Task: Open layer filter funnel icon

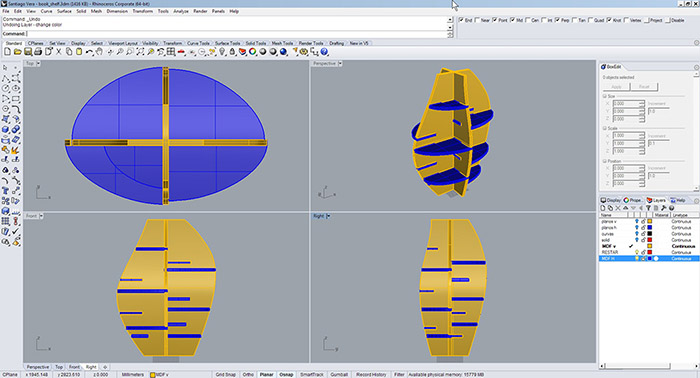Action: coord(648,208)
